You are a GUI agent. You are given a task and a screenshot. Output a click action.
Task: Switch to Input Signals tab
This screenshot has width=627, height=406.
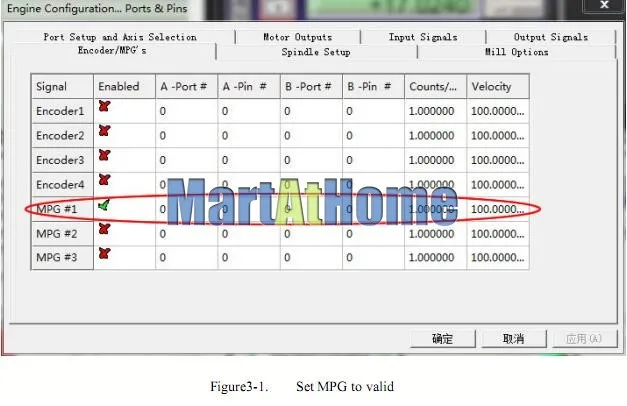coord(423,37)
